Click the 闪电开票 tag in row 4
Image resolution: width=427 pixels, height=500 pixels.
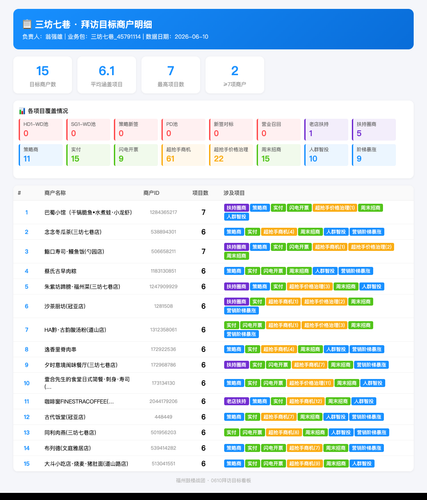[273, 271]
